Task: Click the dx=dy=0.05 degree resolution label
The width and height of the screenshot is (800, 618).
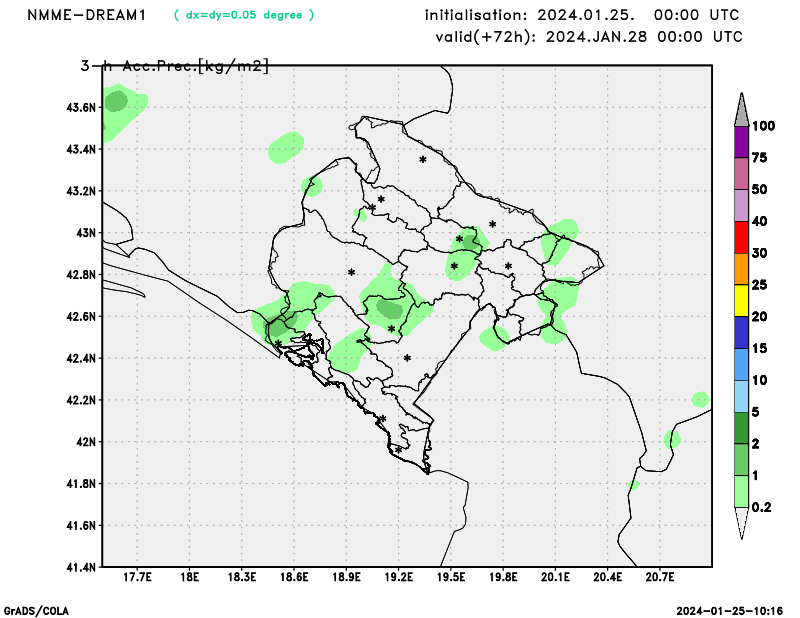Action: [x=244, y=15]
